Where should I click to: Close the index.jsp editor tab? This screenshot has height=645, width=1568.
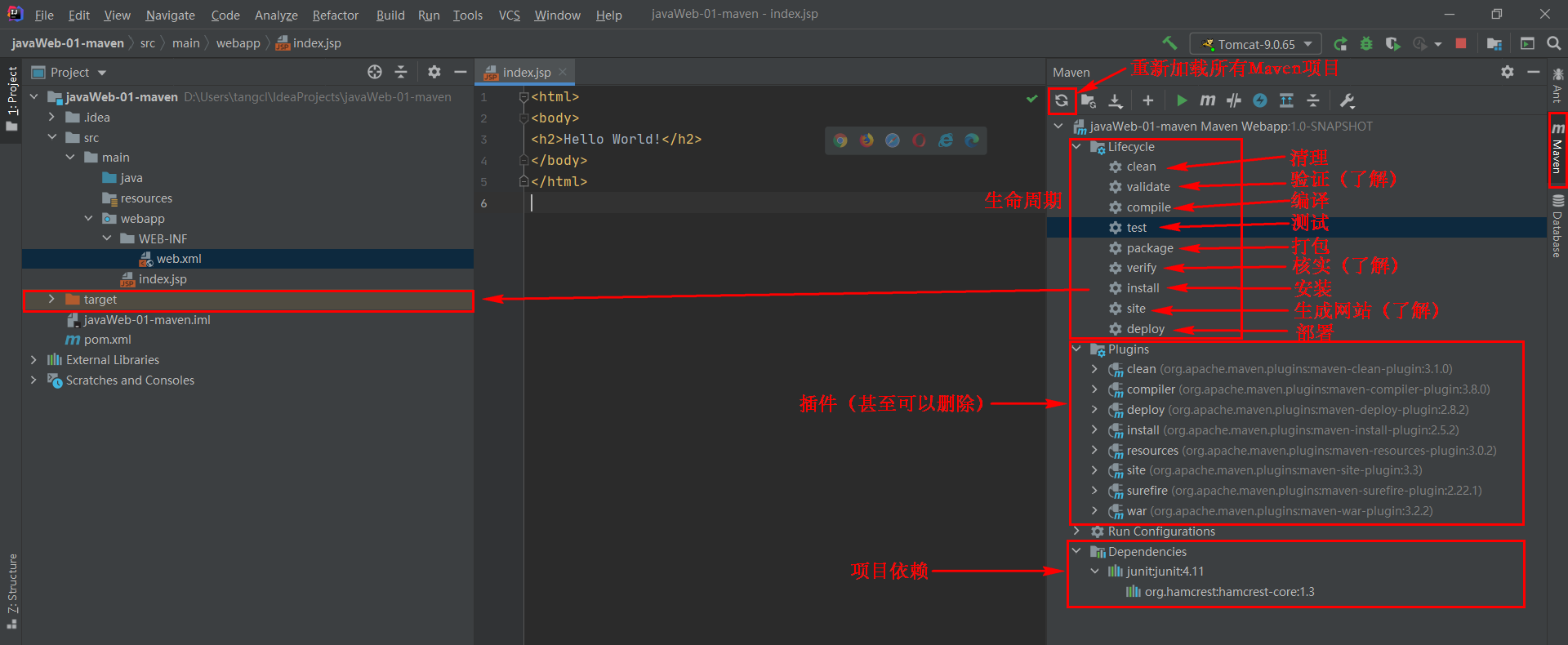(563, 72)
